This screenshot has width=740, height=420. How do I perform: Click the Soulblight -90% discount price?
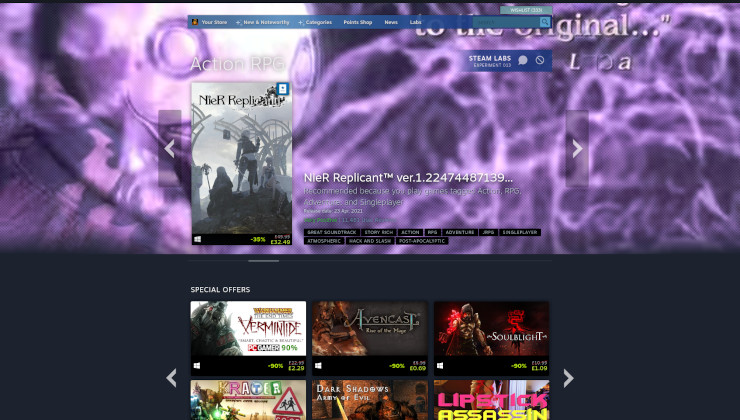coord(529,366)
